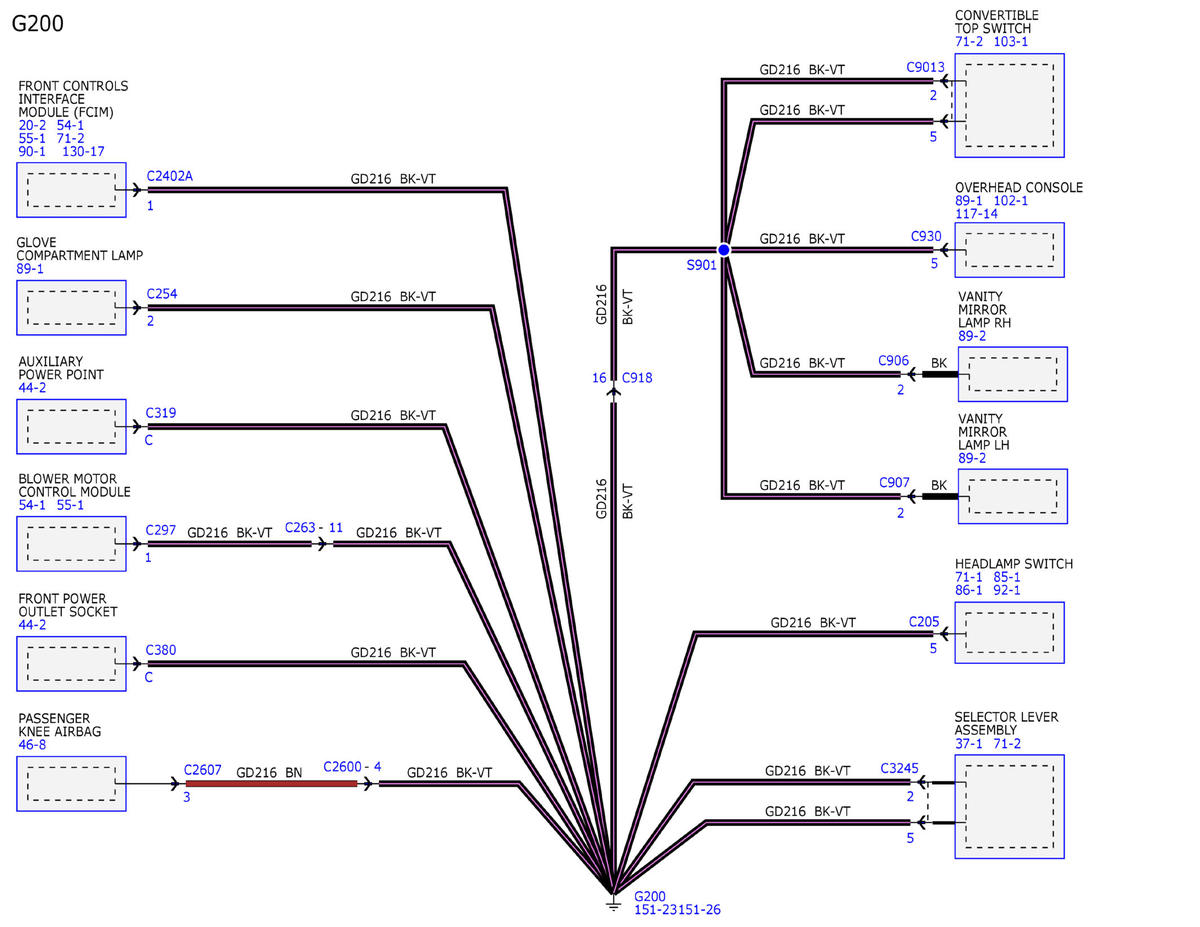Click the C9013 connector label
This screenshot has height=927, width=1200.
click(x=925, y=67)
